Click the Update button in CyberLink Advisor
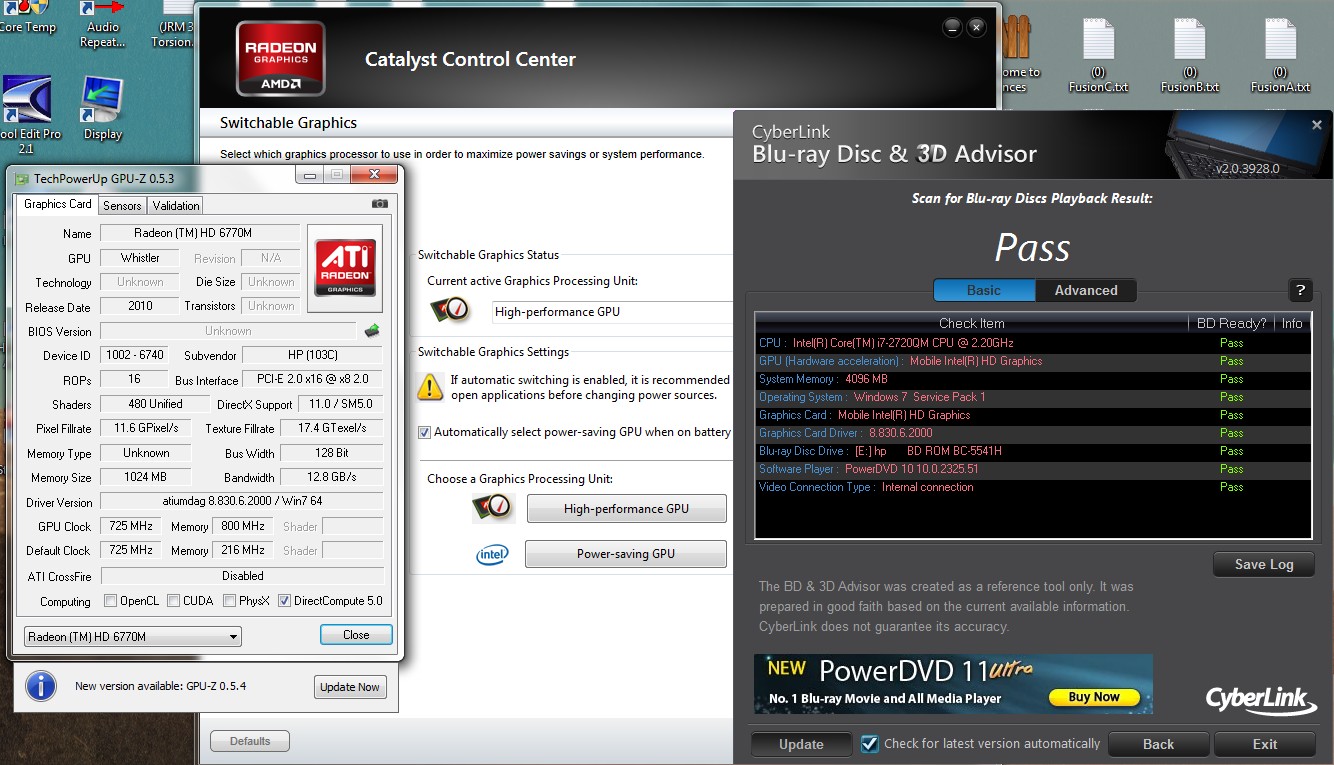The image size is (1334, 765). tap(801, 744)
